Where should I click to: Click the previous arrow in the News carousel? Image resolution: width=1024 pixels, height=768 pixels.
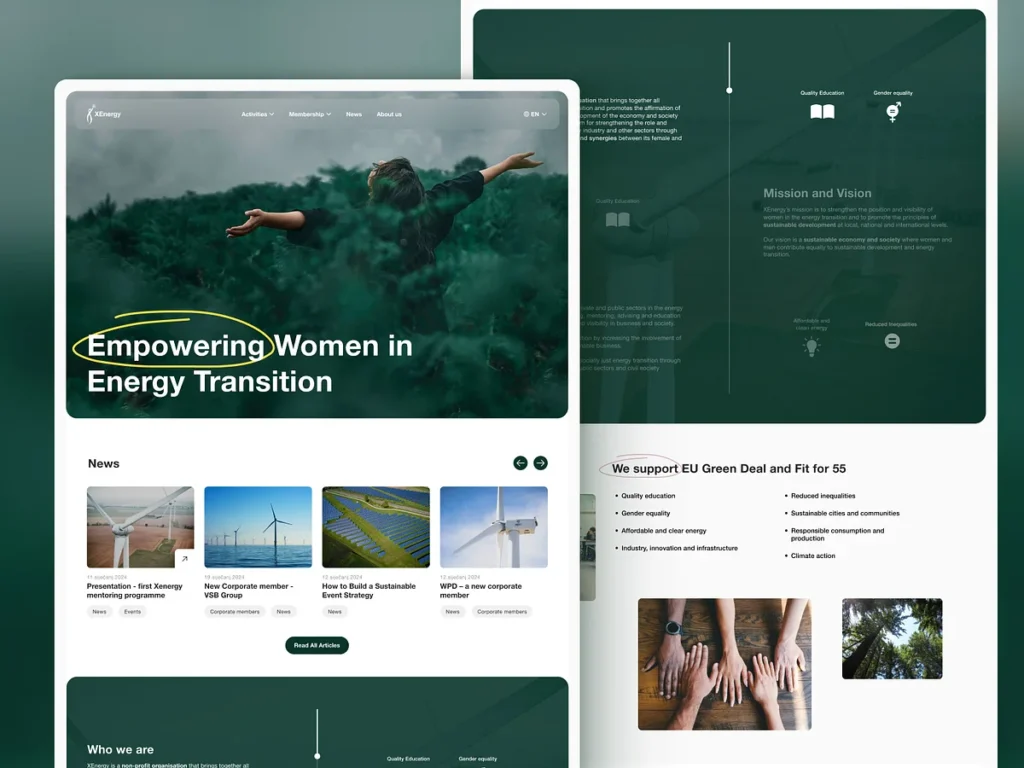click(x=520, y=463)
